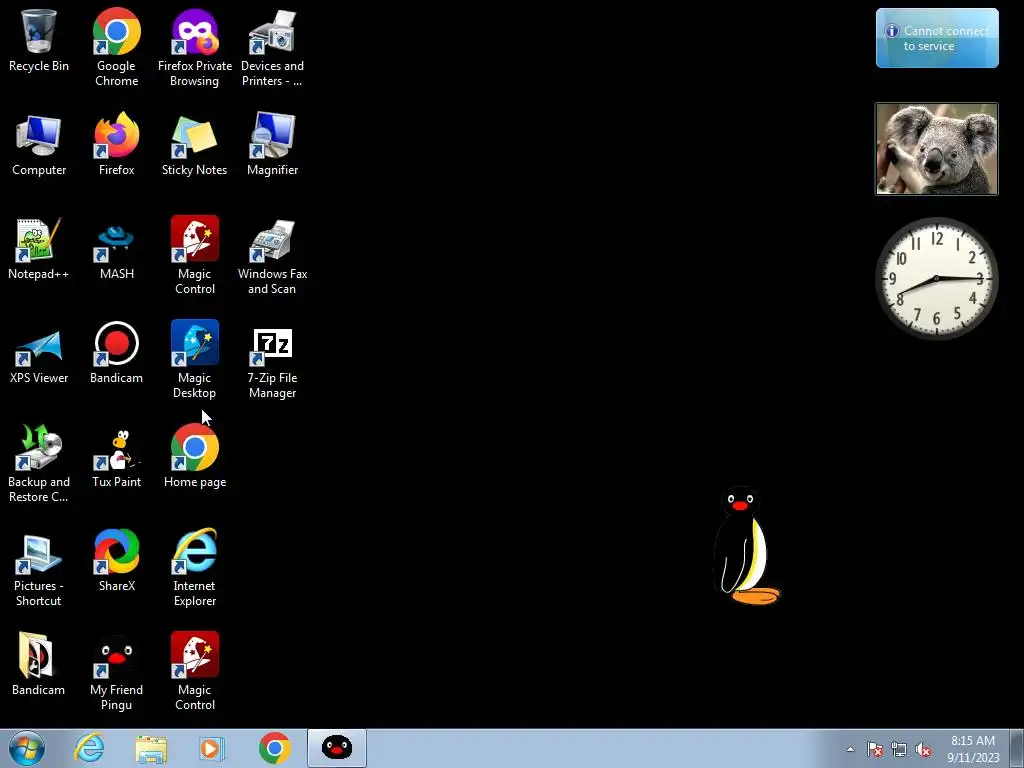Select the Firefox desktop shortcut
1024x768 pixels.
coord(116,144)
